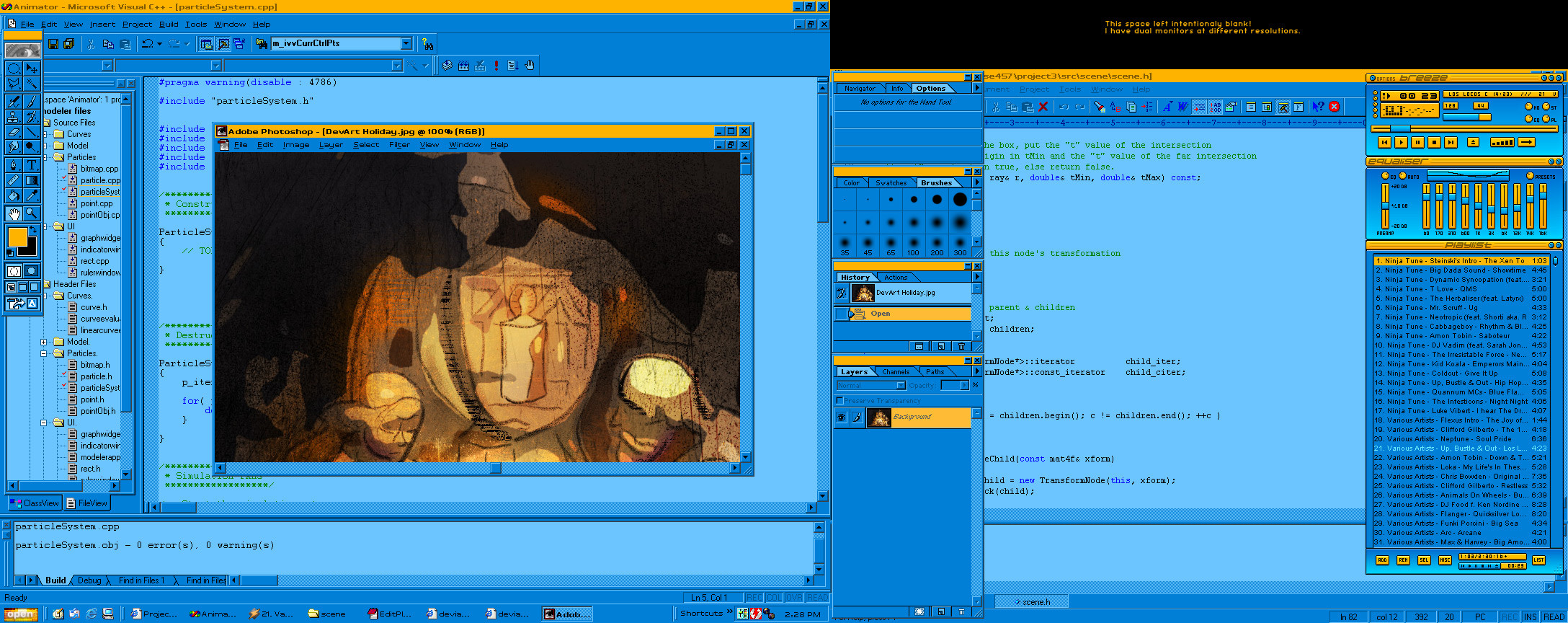Image resolution: width=1568 pixels, height=623 pixels.
Task: Open the History palette flyout menu arrow
Action: click(977, 277)
